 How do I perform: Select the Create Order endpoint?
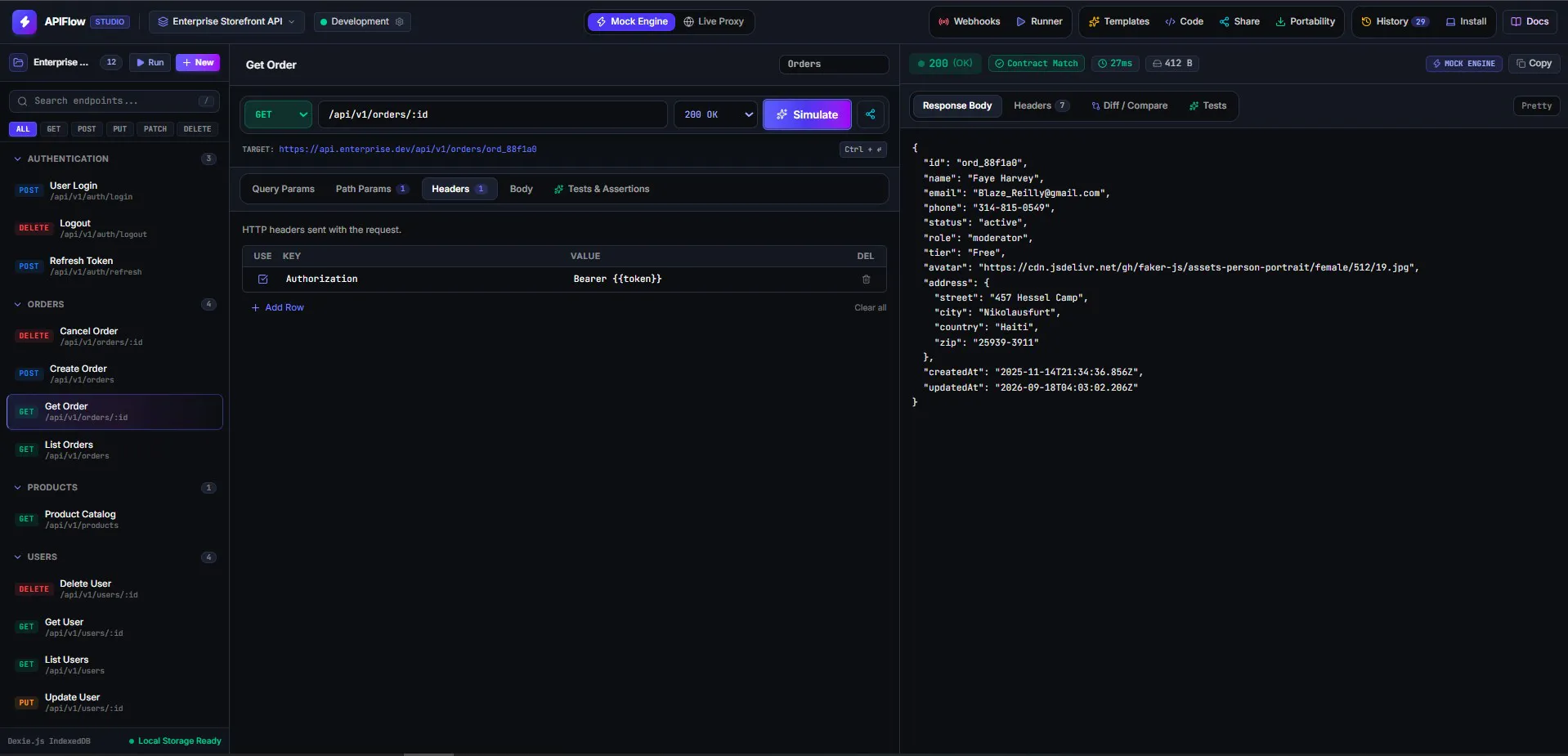(x=114, y=374)
